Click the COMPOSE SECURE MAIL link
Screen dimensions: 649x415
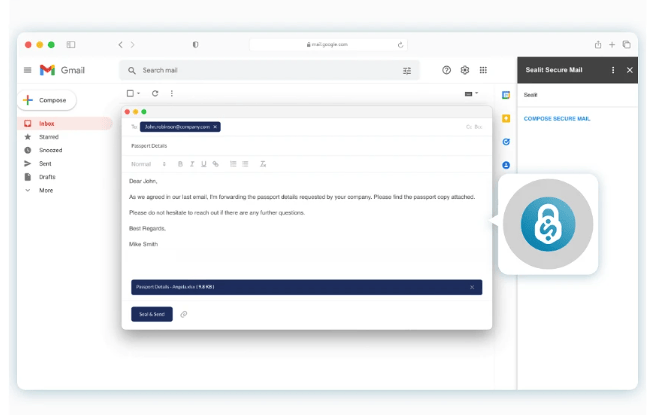coord(557,118)
